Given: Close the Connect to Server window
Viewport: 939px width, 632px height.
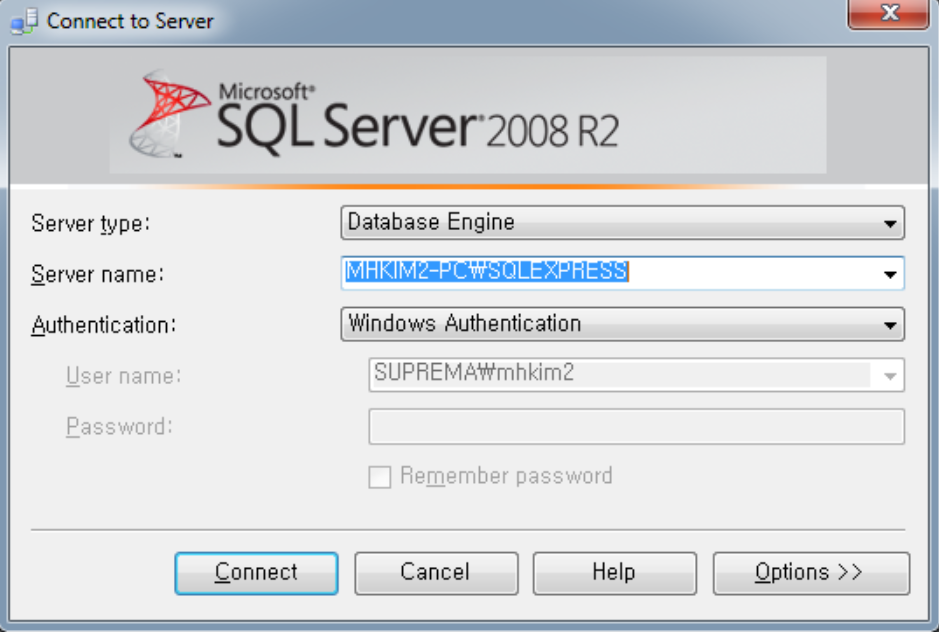Looking at the screenshot, I should 889,13.
